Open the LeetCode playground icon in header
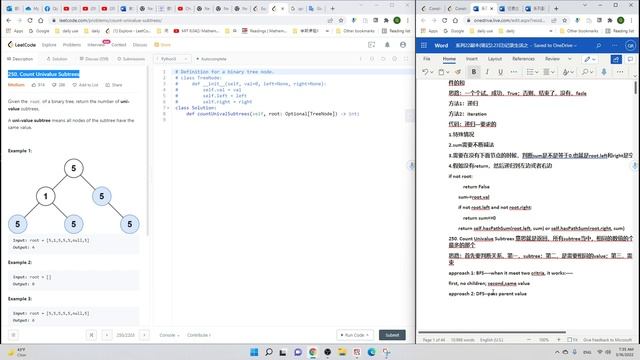640x360 pixels. [371, 45]
